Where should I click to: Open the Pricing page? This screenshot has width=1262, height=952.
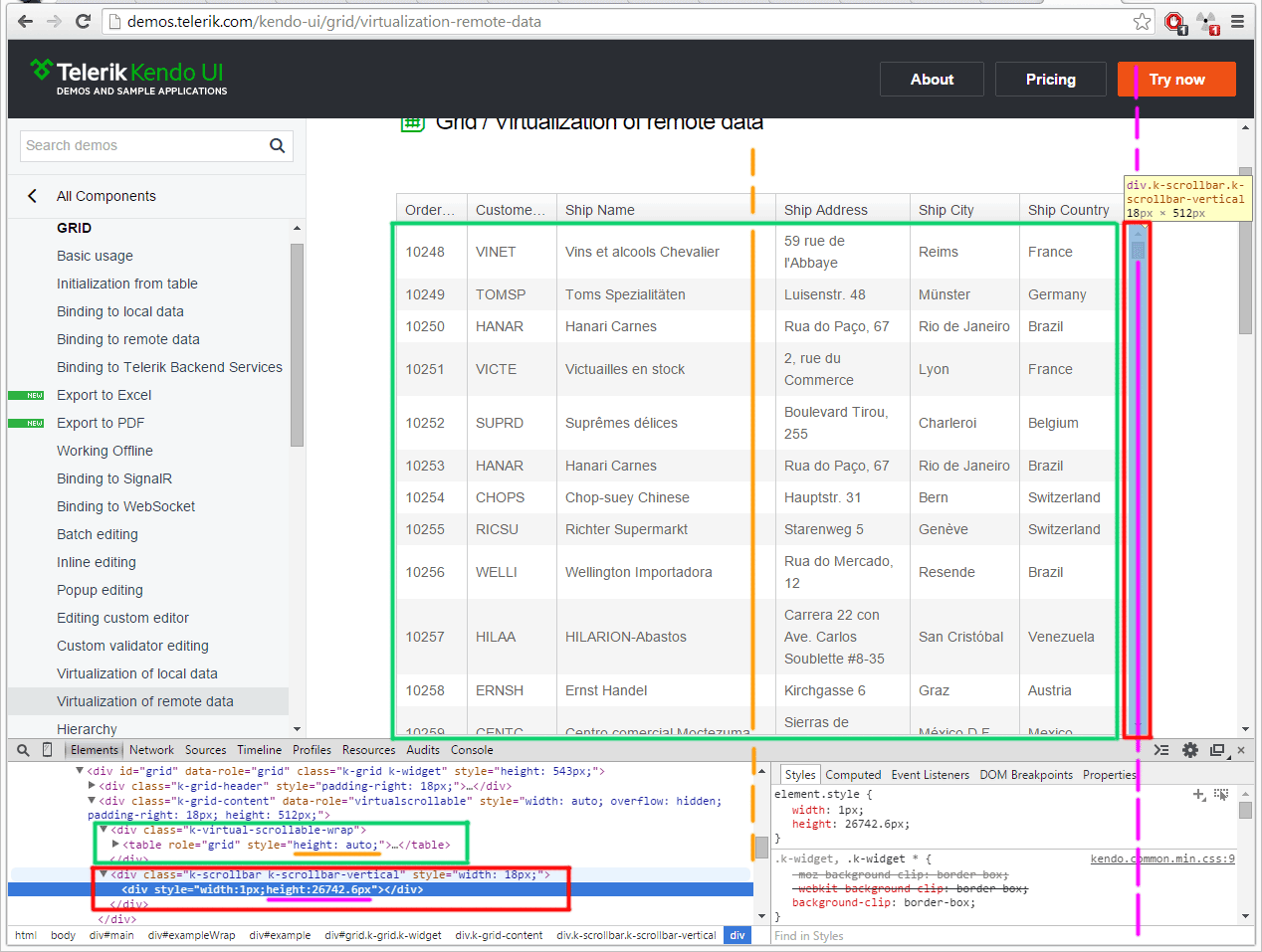pyautogui.click(x=1051, y=80)
